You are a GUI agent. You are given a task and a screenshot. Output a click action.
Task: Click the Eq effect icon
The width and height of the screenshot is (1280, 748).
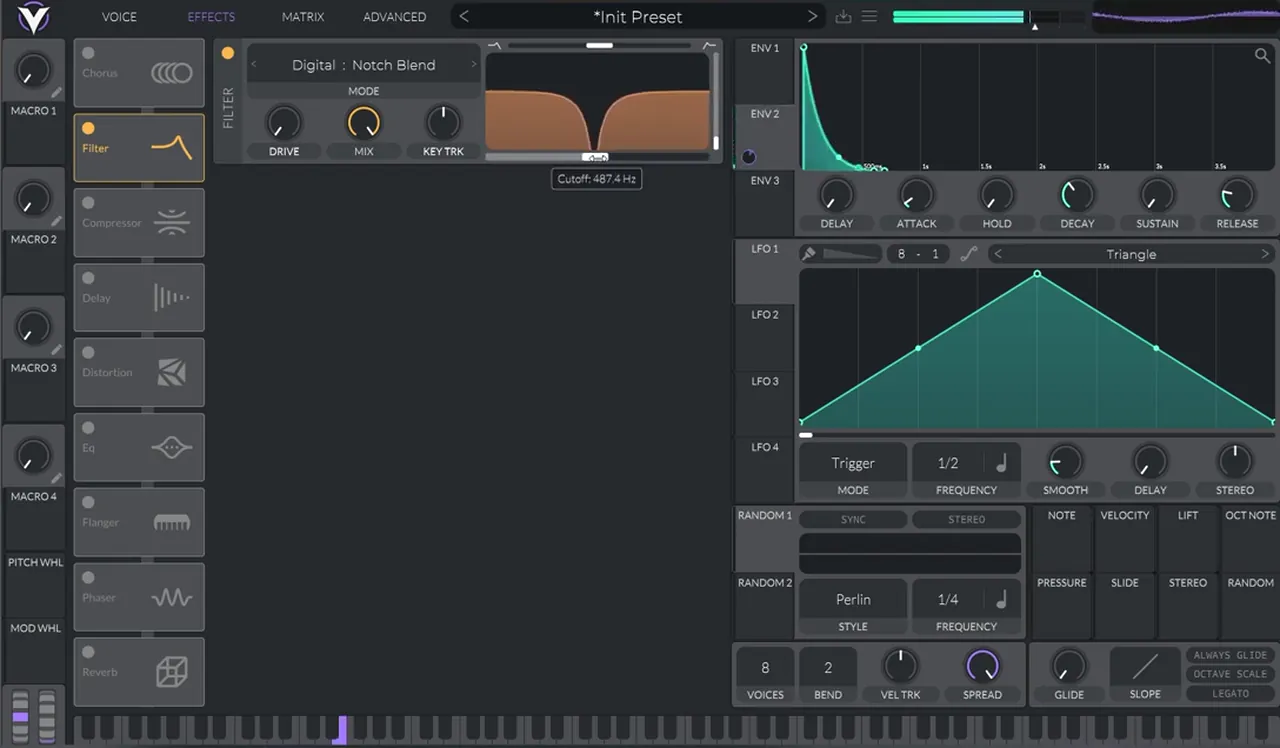pyautogui.click(x=171, y=448)
